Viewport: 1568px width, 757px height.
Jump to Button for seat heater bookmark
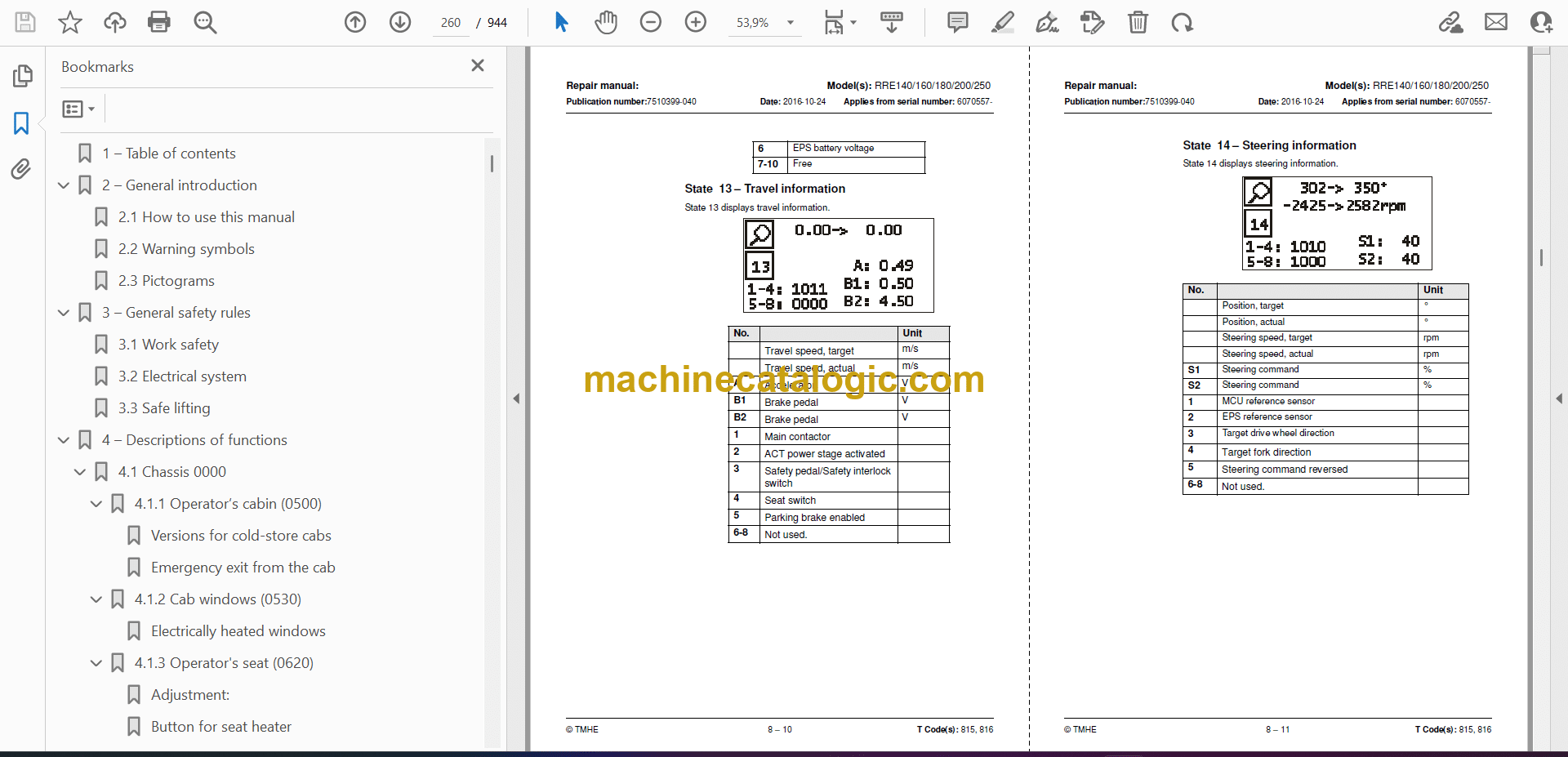(220, 727)
